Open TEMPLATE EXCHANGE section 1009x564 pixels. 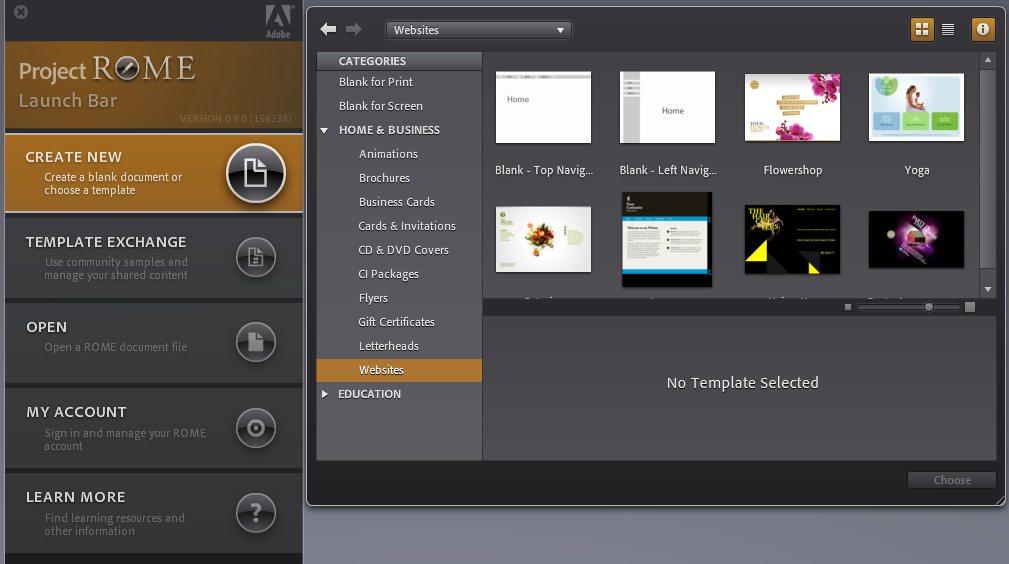(x=154, y=258)
